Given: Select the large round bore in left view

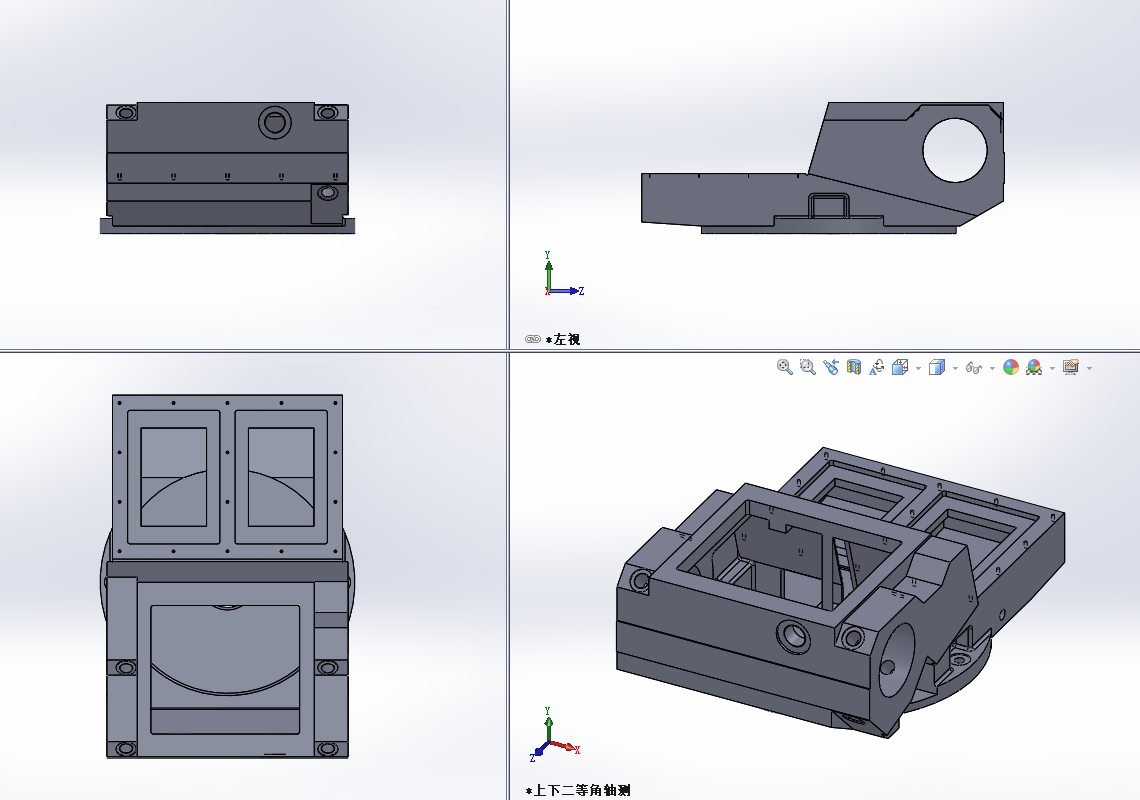Looking at the screenshot, I should (x=955, y=151).
